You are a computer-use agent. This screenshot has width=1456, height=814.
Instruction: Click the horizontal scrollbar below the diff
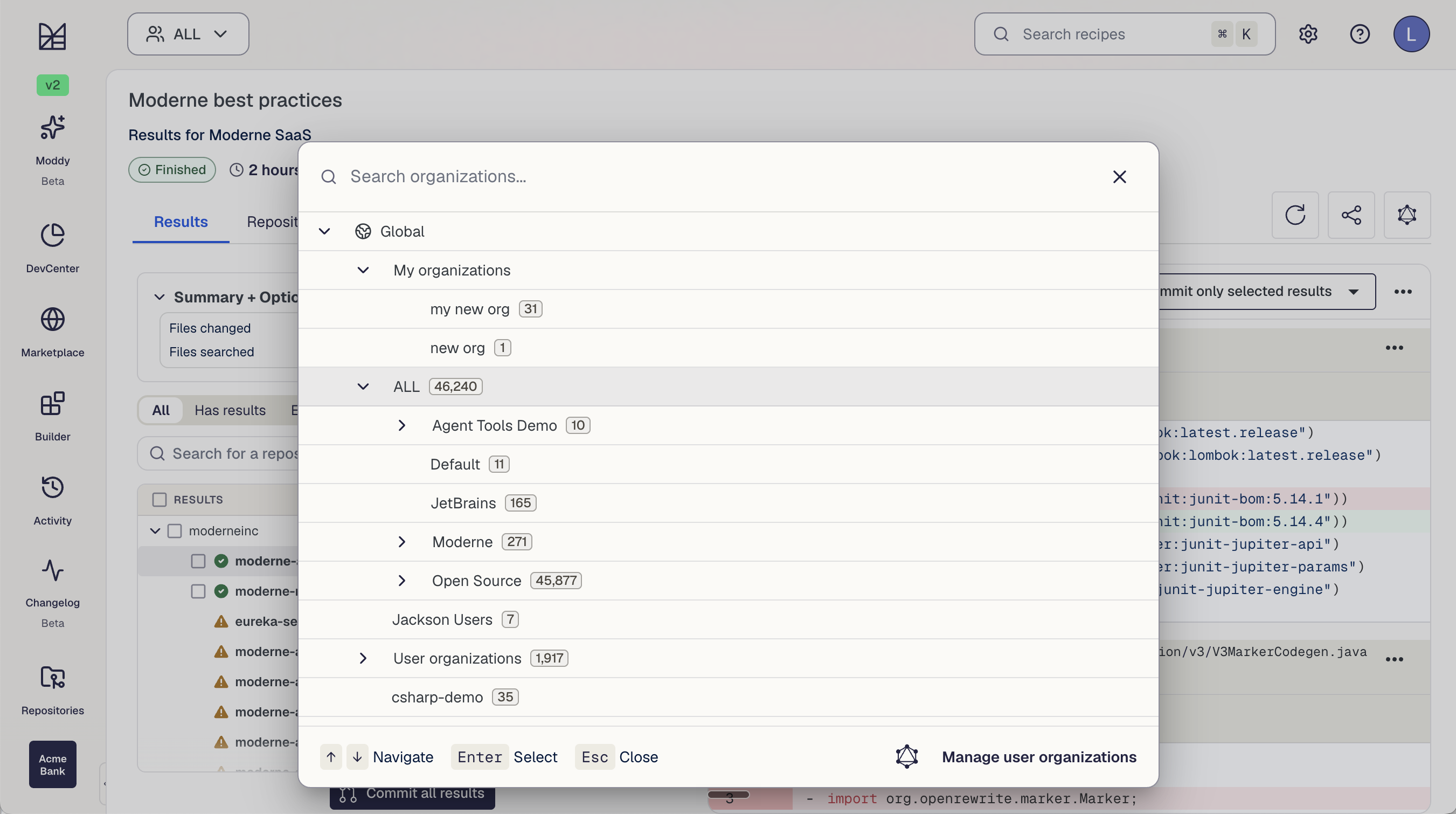pyautogui.click(x=729, y=794)
